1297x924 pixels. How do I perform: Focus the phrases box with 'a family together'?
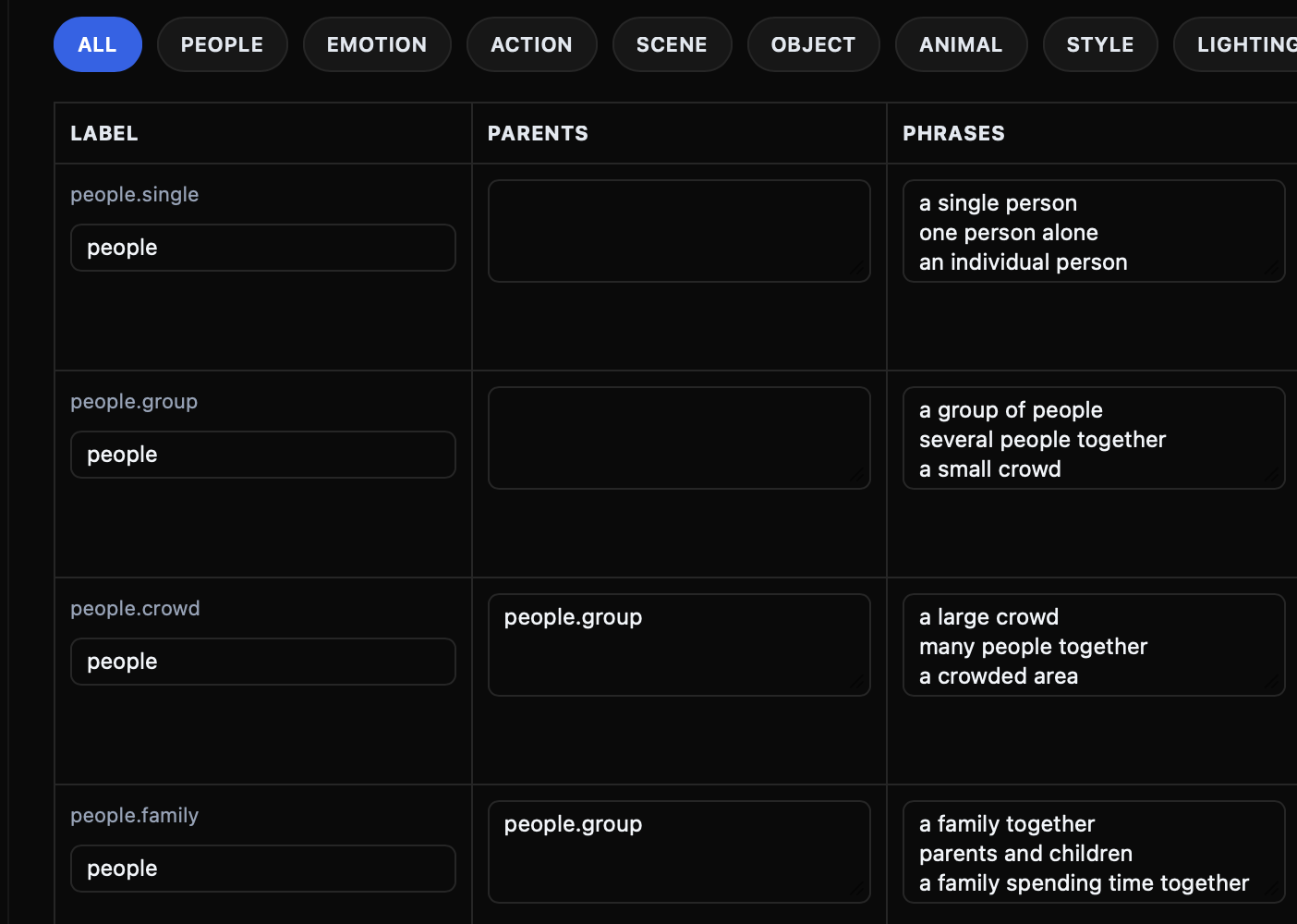point(1094,852)
